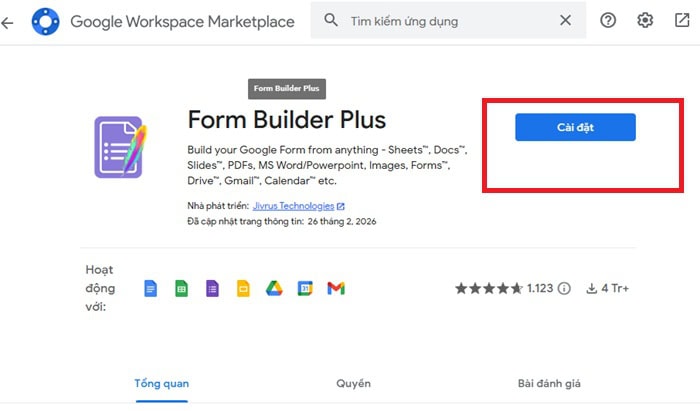Image resolution: width=700 pixels, height=411 pixels.
Task: Click the Google Sheets icon
Action: (x=182, y=288)
